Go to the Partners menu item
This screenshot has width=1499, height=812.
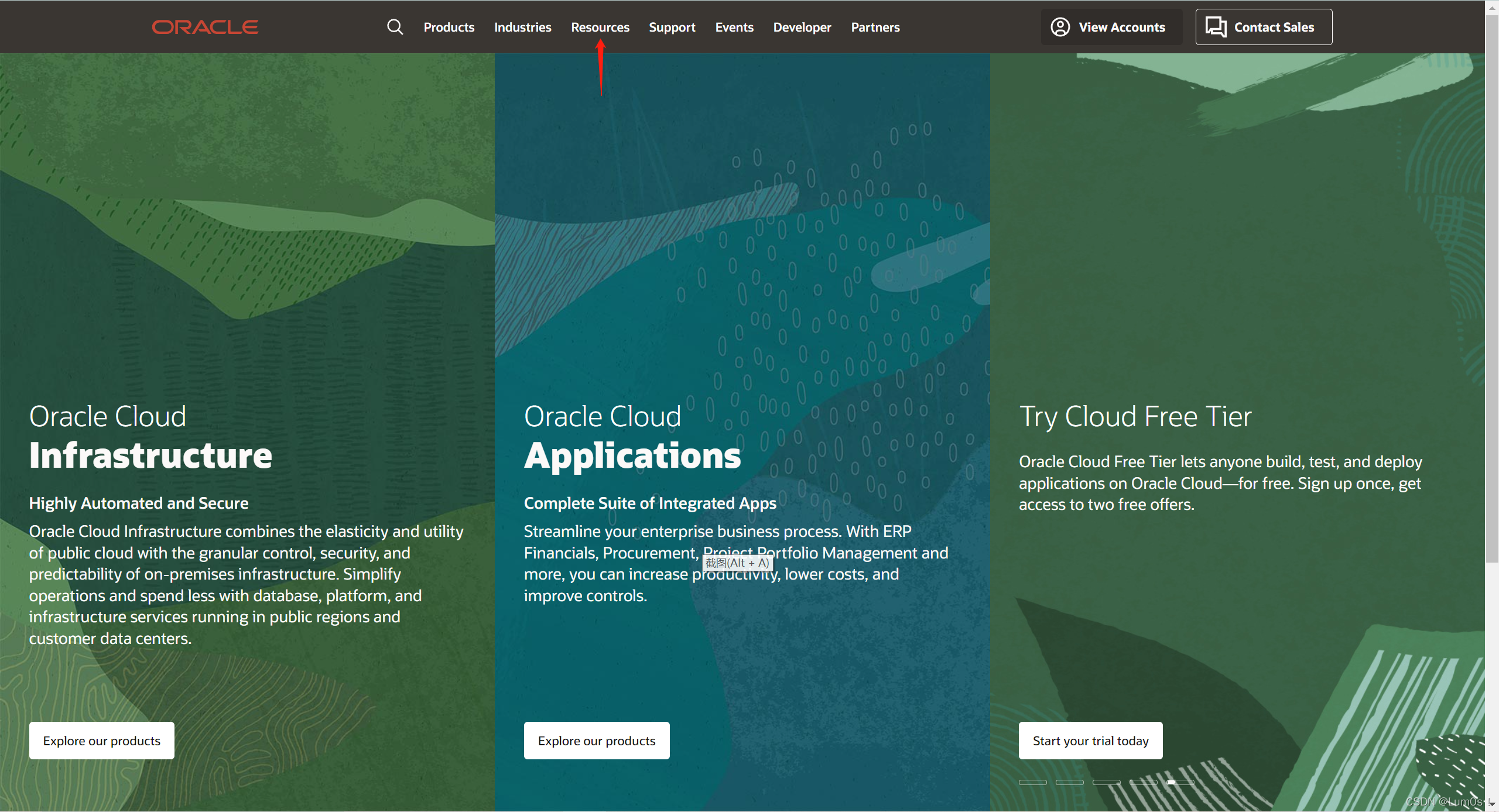(x=875, y=27)
